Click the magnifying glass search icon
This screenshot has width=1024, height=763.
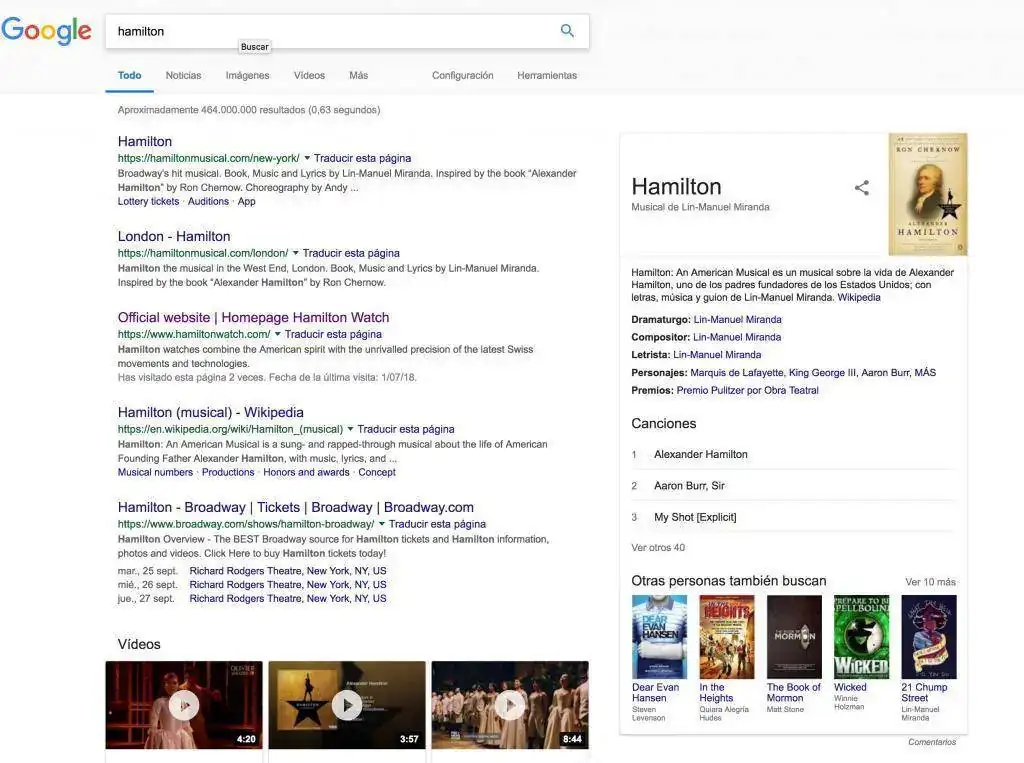[567, 31]
